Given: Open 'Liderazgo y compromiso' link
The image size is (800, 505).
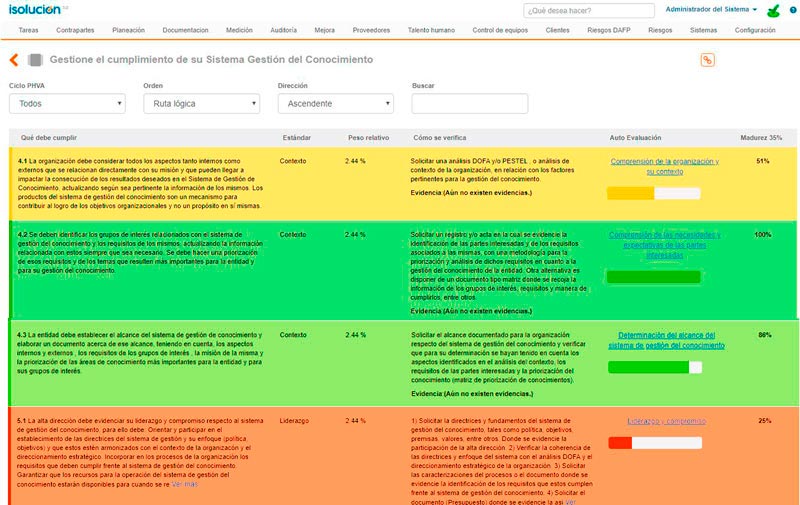Looking at the screenshot, I should (x=666, y=421).
